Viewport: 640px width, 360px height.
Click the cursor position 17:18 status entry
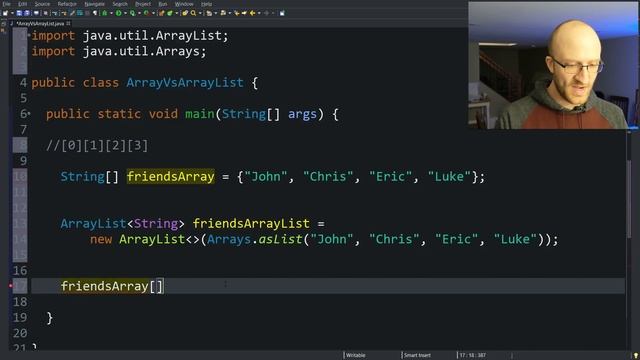(x=473, y=356)
